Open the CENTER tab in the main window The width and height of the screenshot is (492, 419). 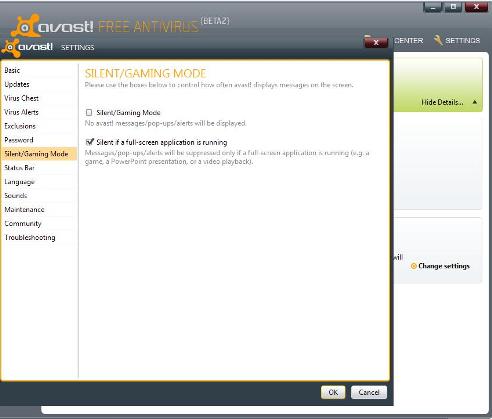pyautogui.click(x=408, y=41)
